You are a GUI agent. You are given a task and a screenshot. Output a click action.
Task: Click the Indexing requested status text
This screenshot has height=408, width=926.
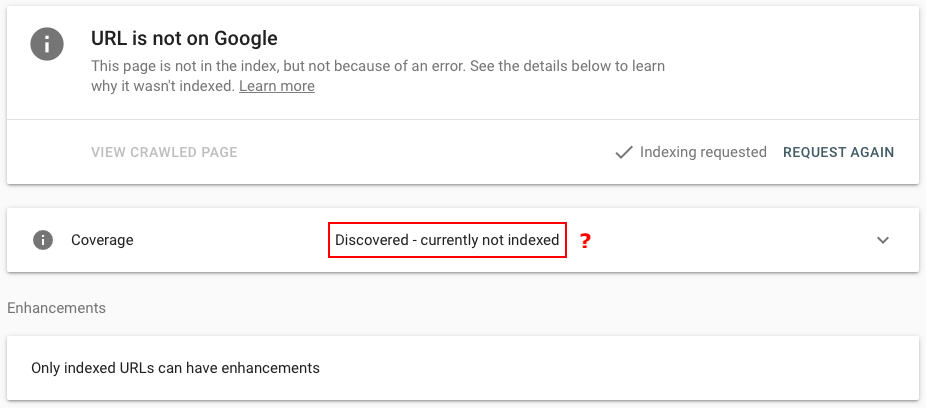703,152
